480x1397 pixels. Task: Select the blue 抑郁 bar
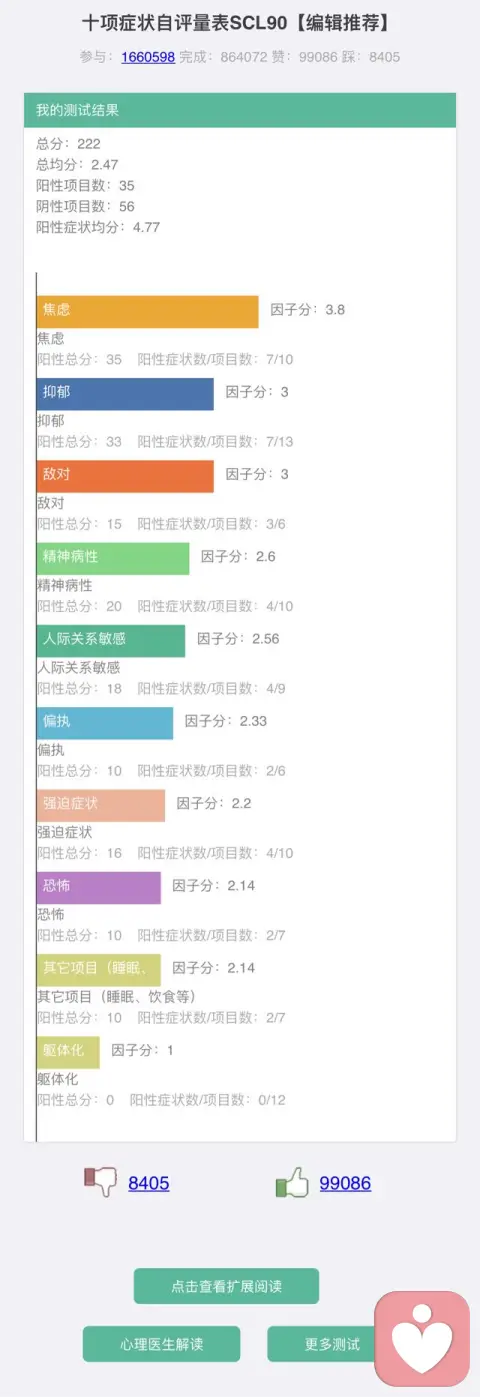click(x=125, y=393)
